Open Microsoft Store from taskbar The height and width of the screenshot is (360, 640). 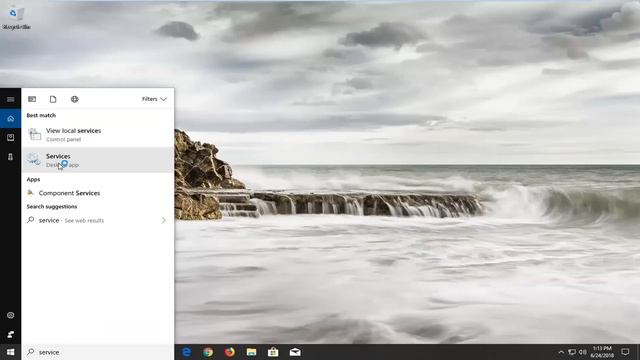click(273, 352)
